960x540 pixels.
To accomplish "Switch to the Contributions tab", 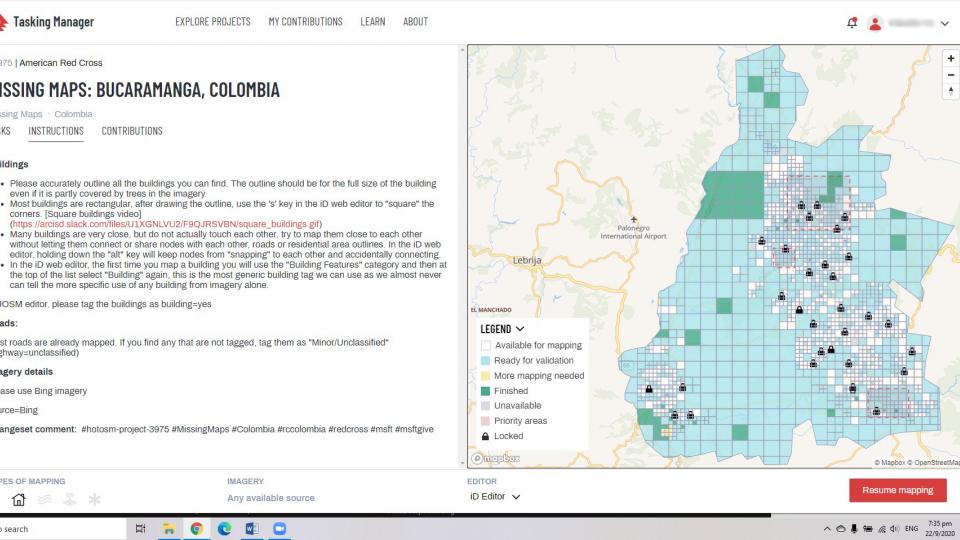I will (132, 131).
